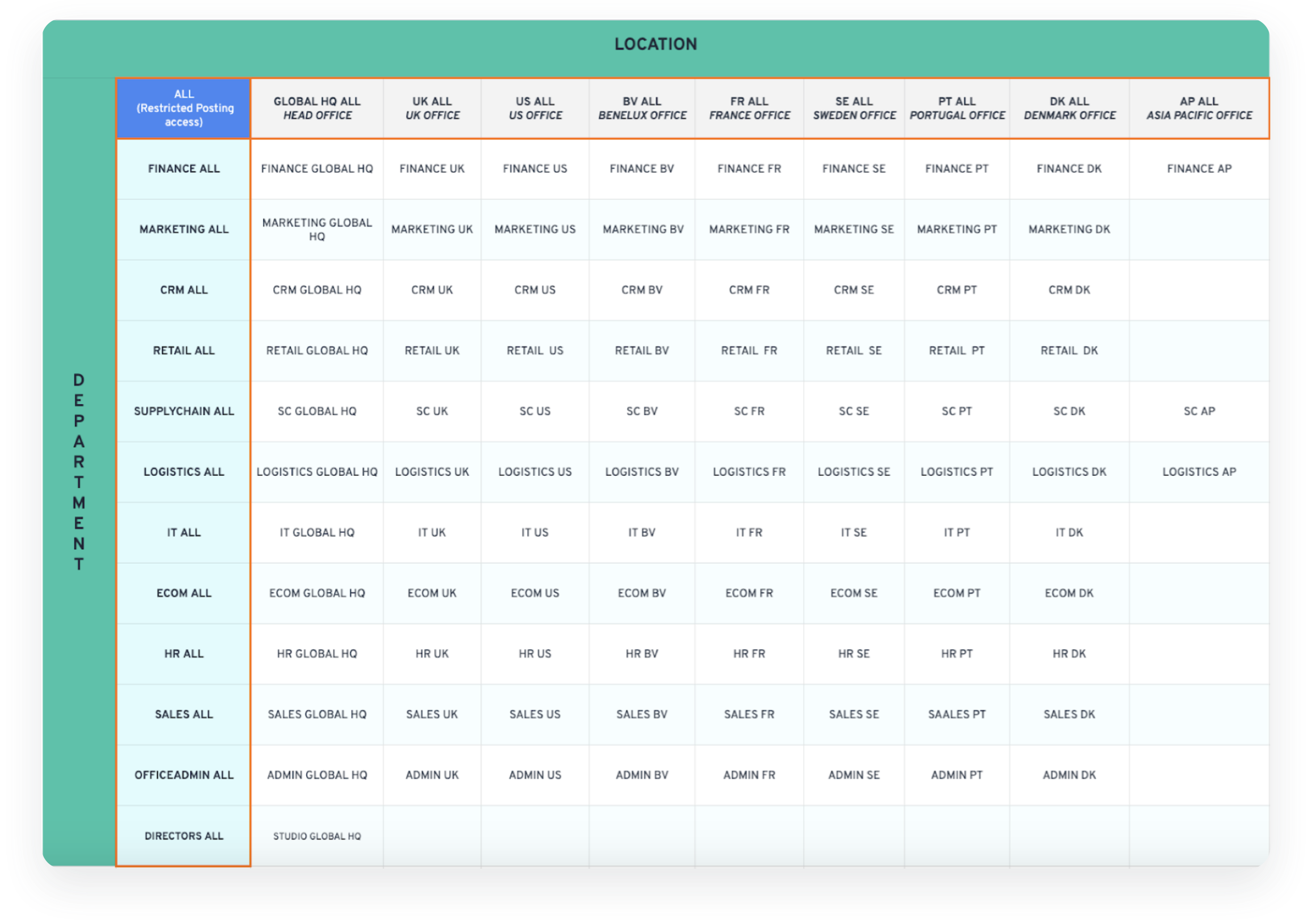Click the LOGISTICS BV cell
The height and width of the screenshot is (923, 1316).
pos(642,472)
